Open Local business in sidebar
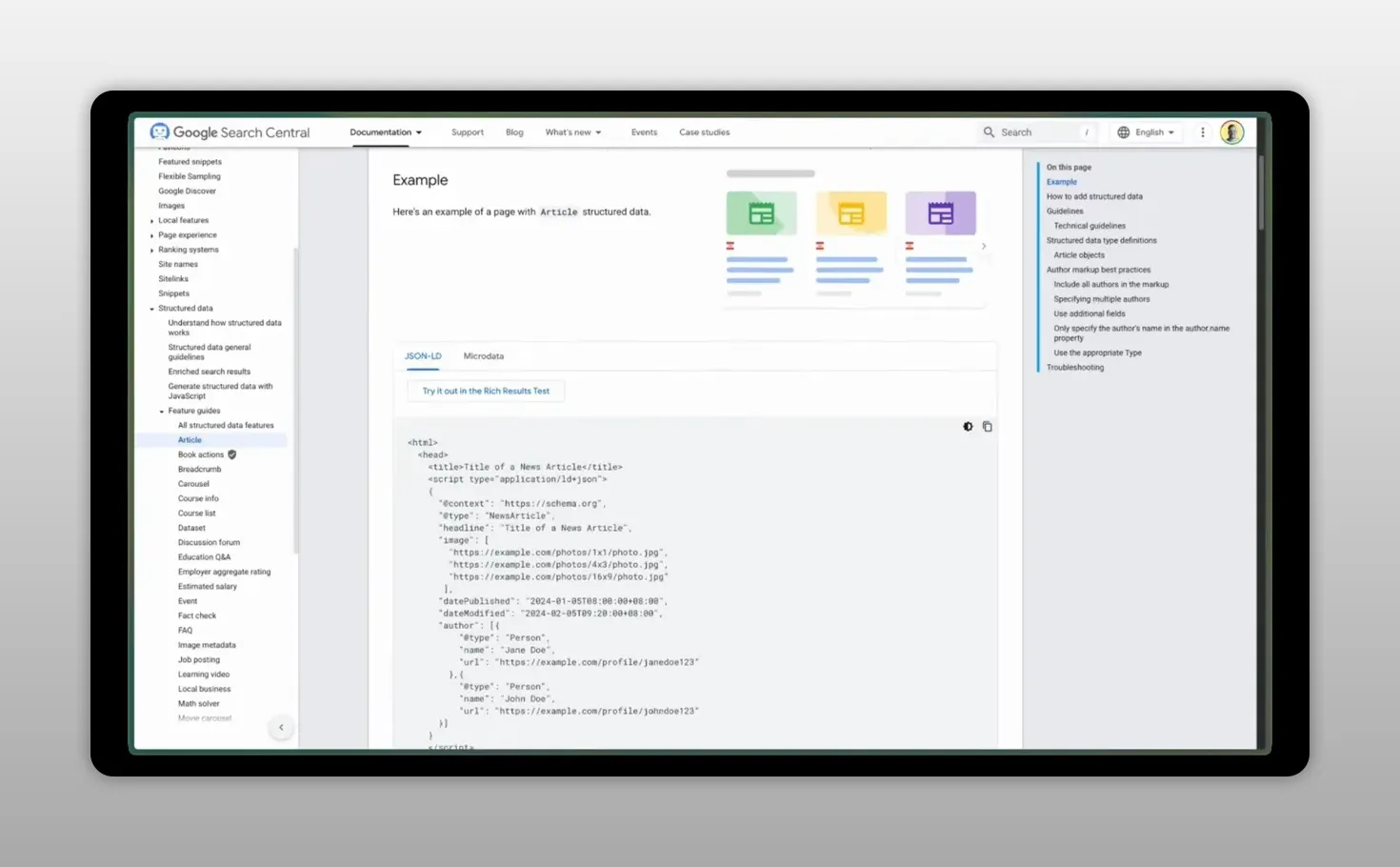This screenshot has width=1400, height=867. 205,690
